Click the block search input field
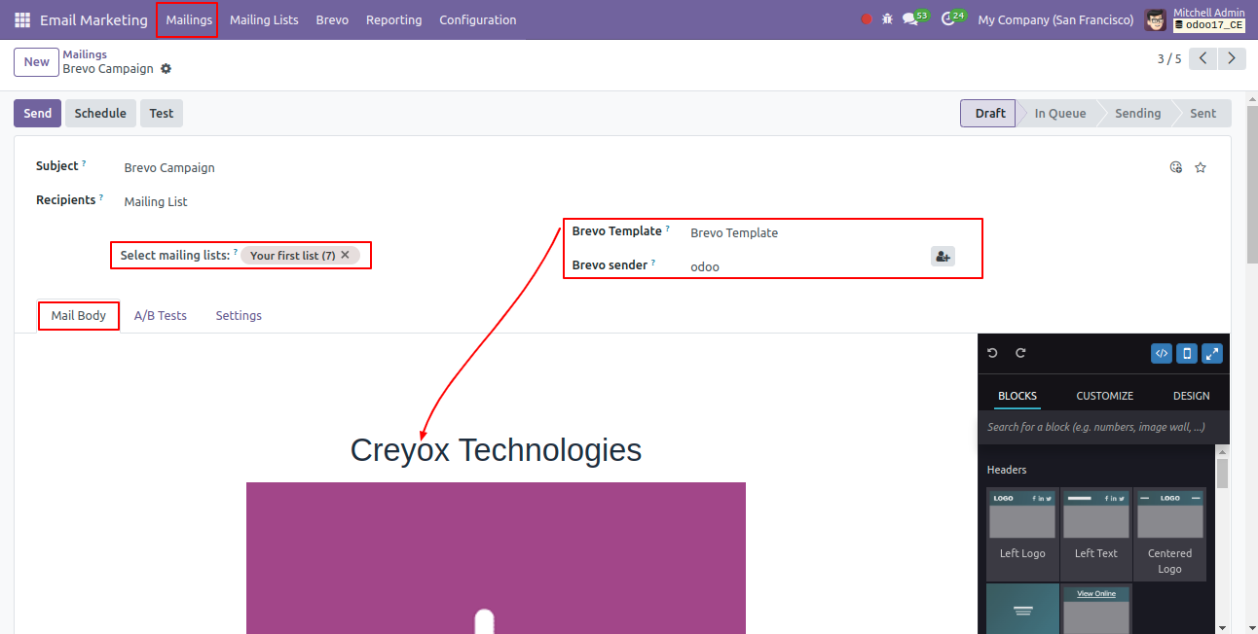The image size is (1258, 634). click(x=1095, y=427)
